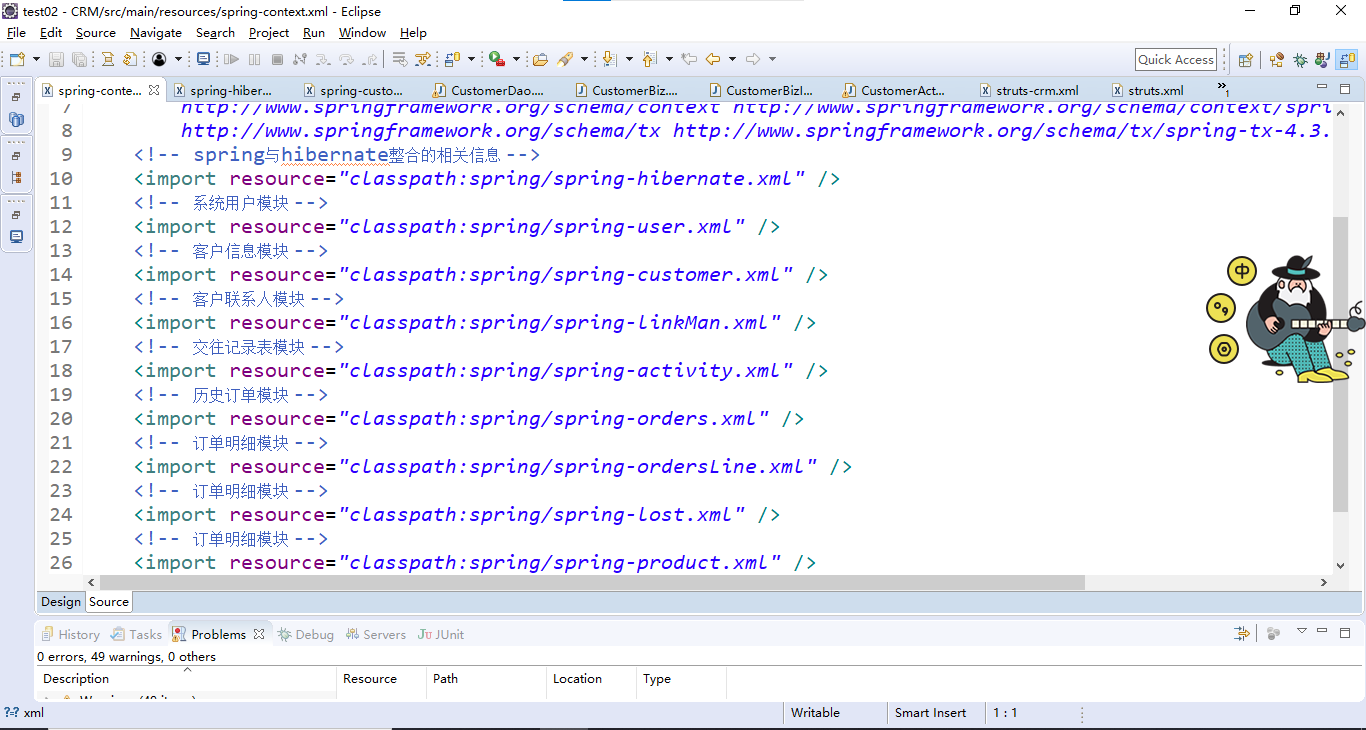1366x730 pixels.
Task: Click the Save toolbar icon
Action: click(x=56, y=59)
